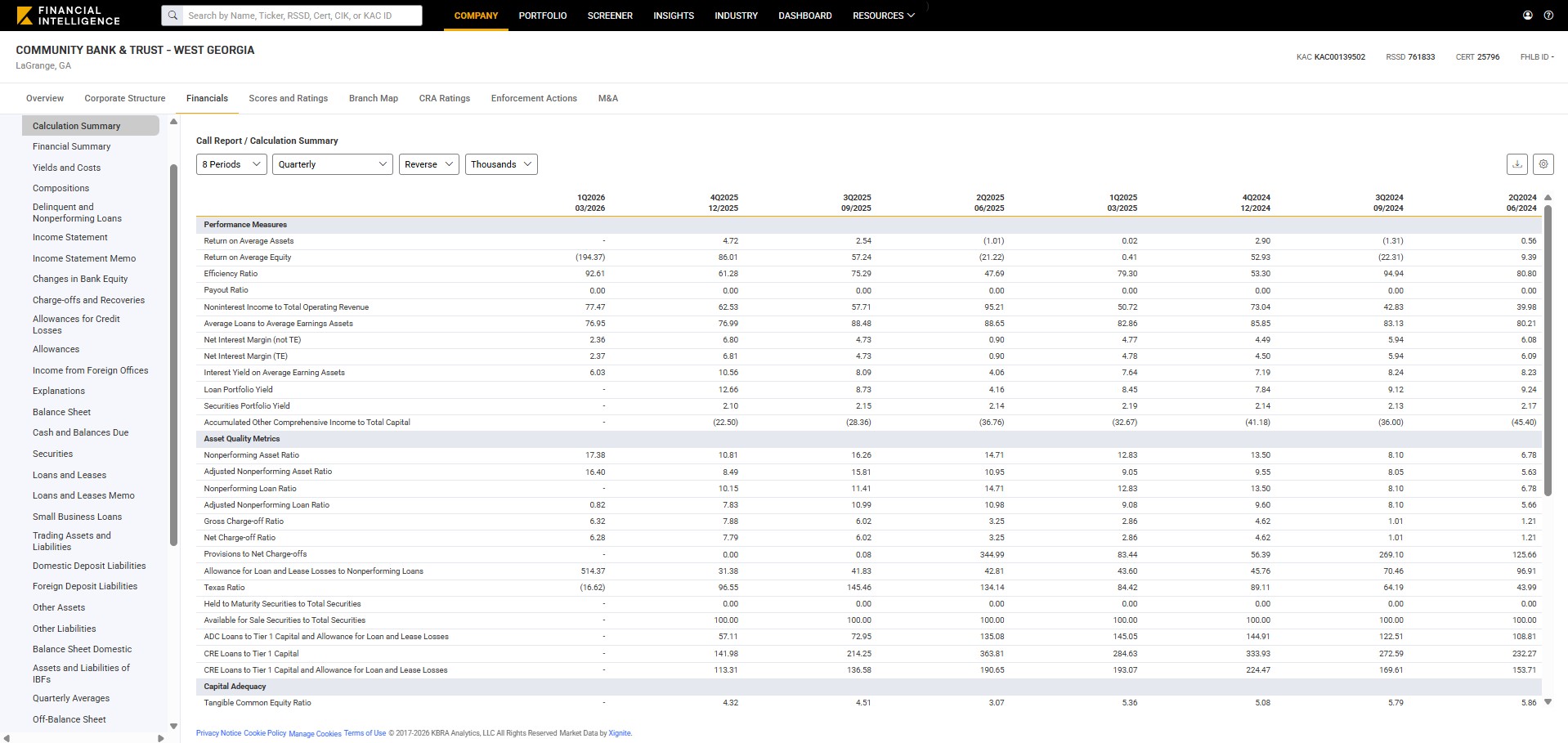Open the 8 Periods dropdown
The height and width of the screenshot is (743, 1568).
231,164
